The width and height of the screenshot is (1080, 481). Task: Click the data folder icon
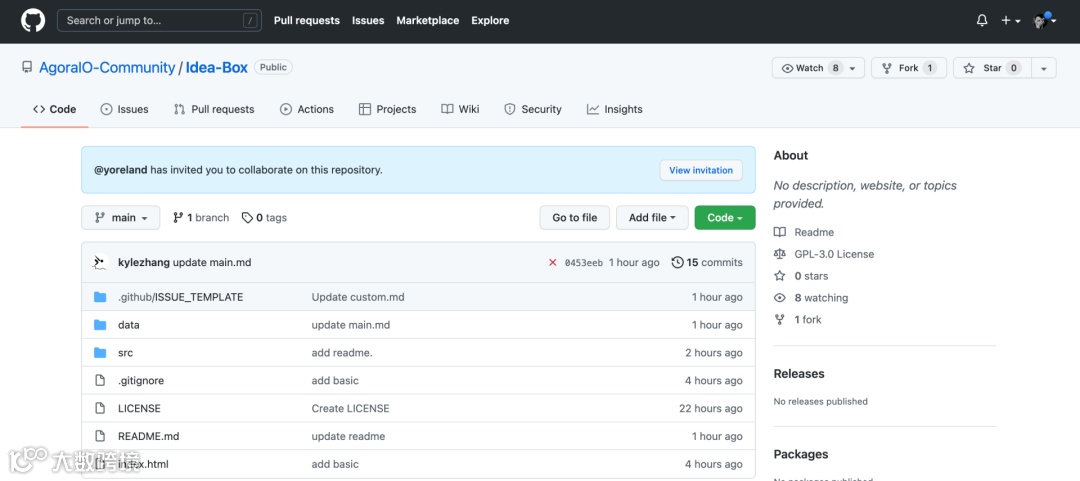100,325
